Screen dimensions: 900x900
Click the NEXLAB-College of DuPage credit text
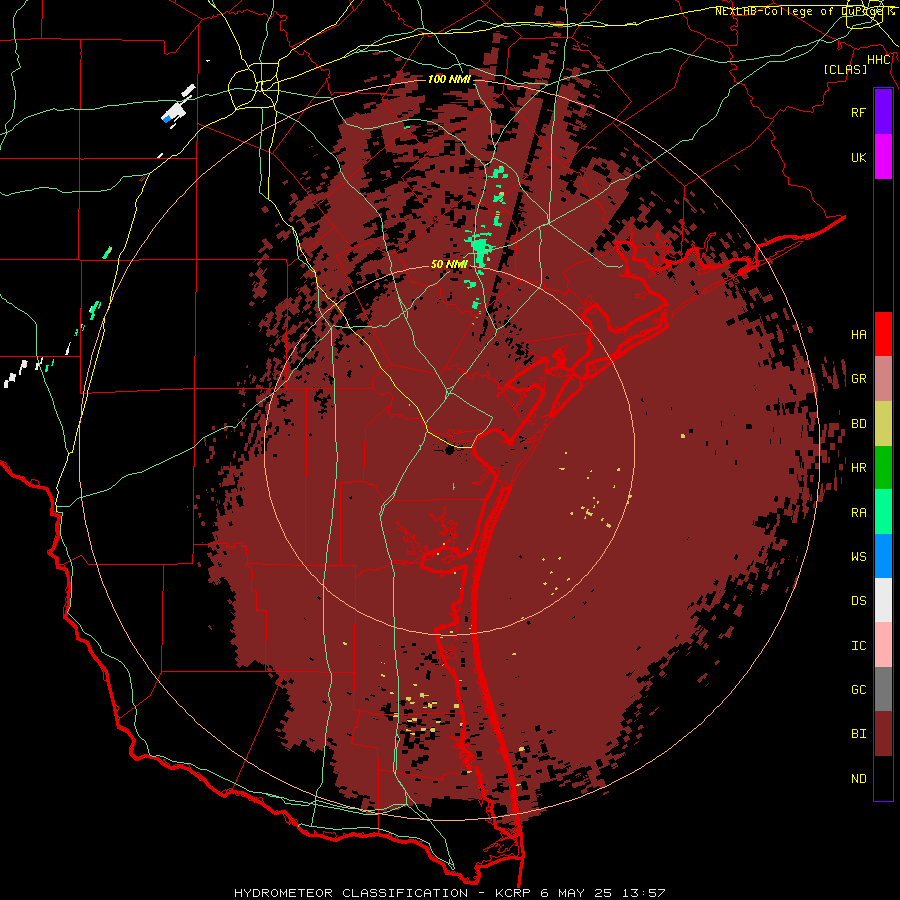(x=805, y=11)
